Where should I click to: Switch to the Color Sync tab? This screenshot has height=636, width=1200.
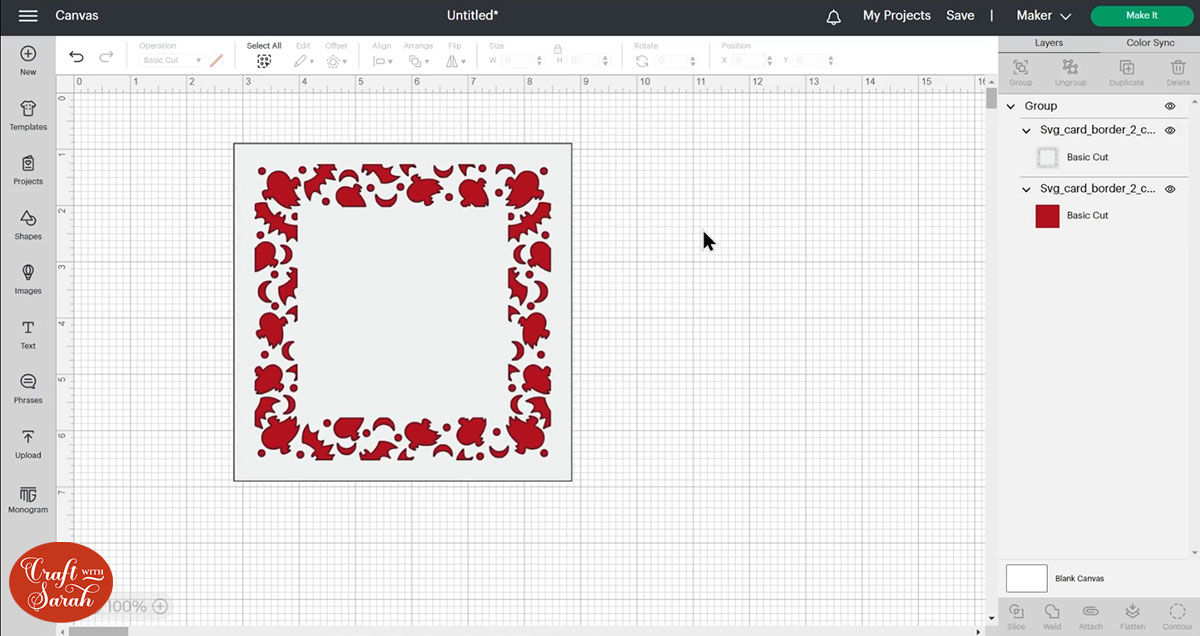pyautogui.click(x=1150, y=43)
